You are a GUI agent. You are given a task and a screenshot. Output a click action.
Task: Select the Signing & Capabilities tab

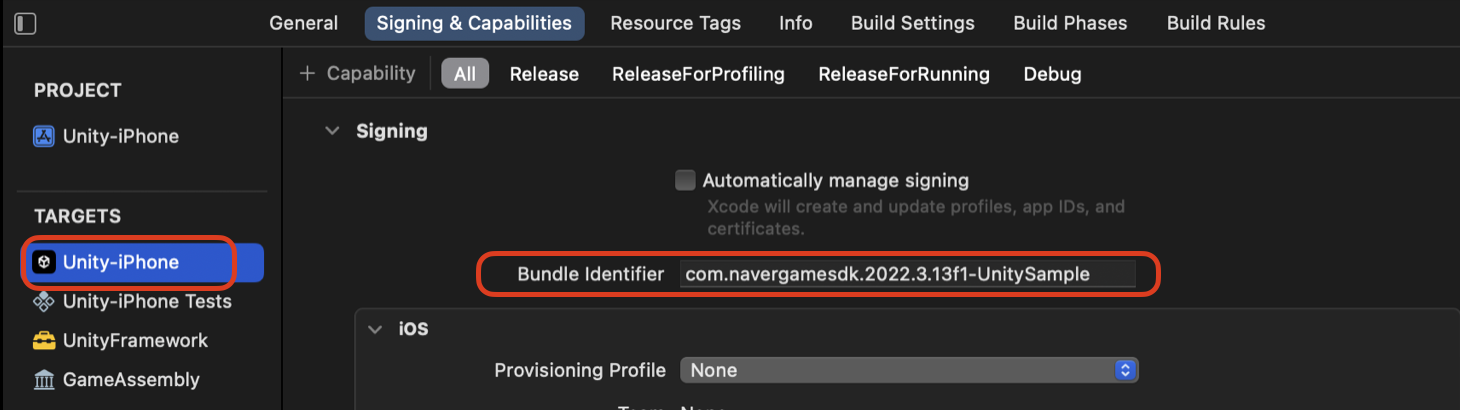coord(474,23)
